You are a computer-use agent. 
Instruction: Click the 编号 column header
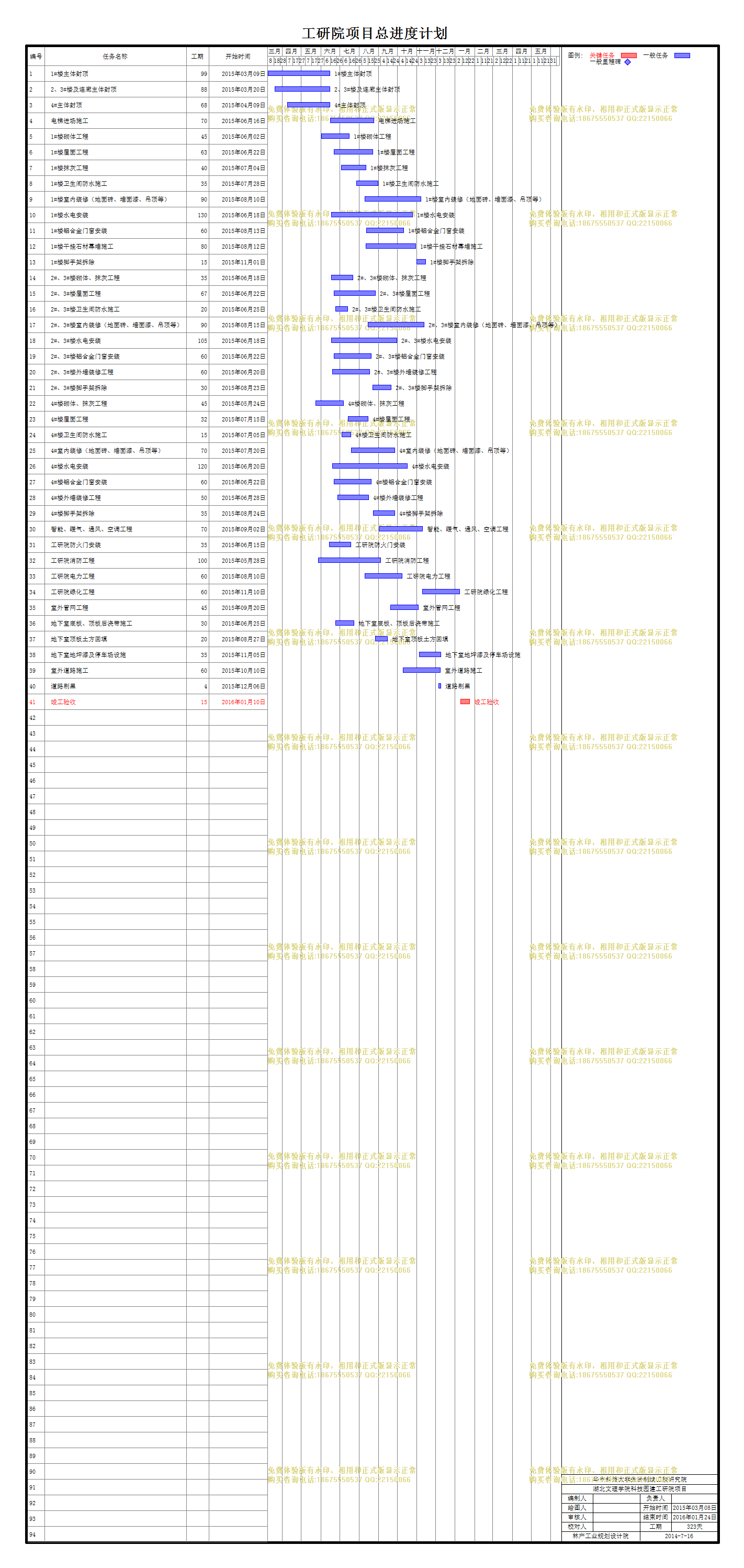[36, 57]
